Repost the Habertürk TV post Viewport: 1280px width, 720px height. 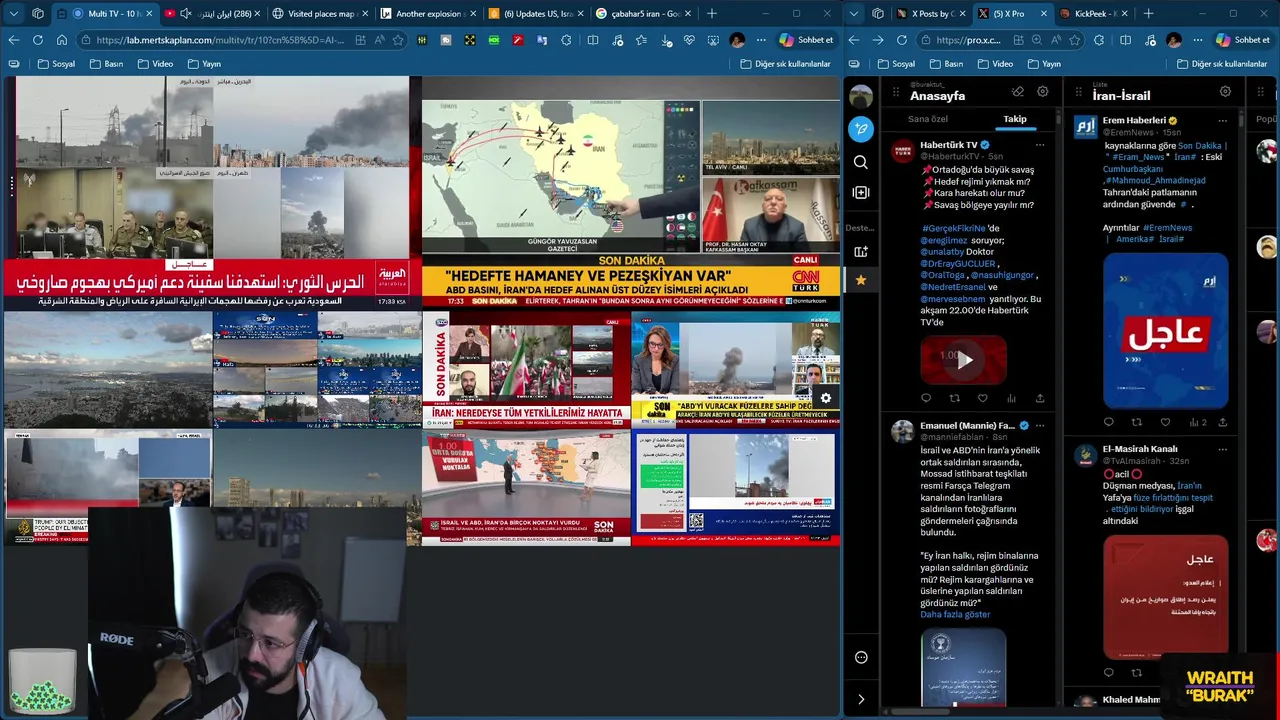tap(954, 398)
